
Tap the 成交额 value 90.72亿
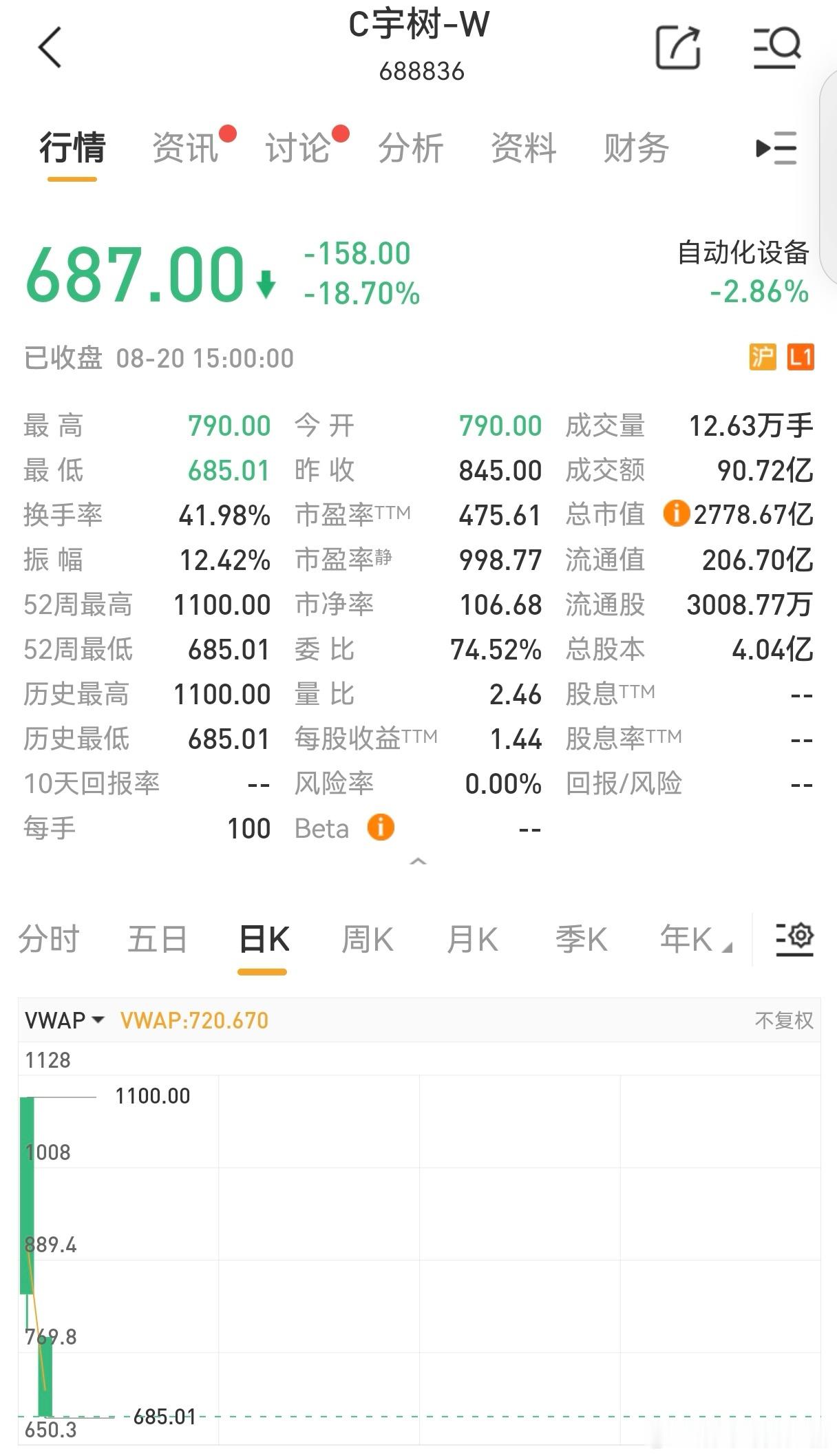point(765,471)
